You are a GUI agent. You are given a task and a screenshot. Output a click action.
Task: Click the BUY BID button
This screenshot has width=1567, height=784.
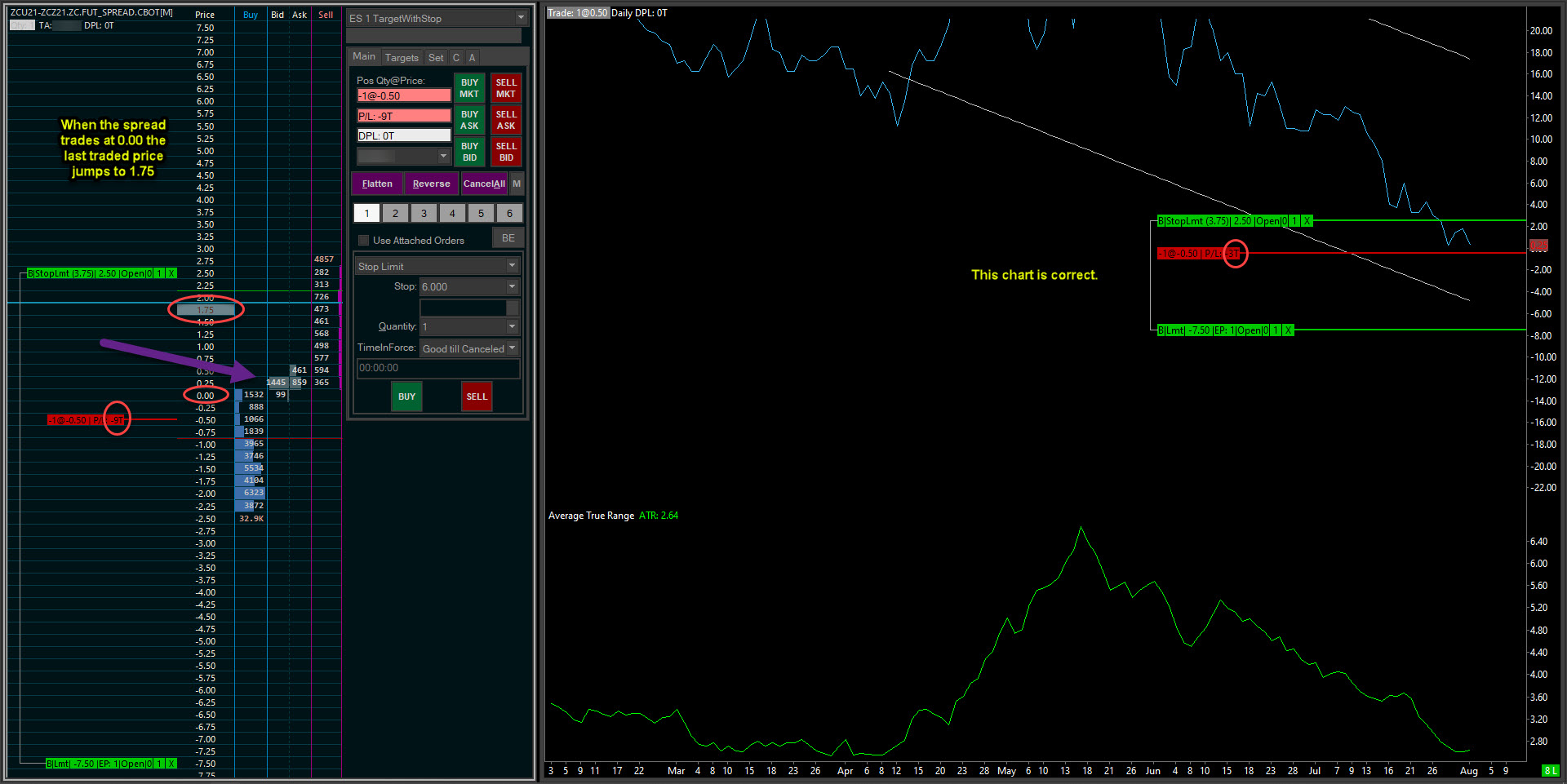click(469, 152)
